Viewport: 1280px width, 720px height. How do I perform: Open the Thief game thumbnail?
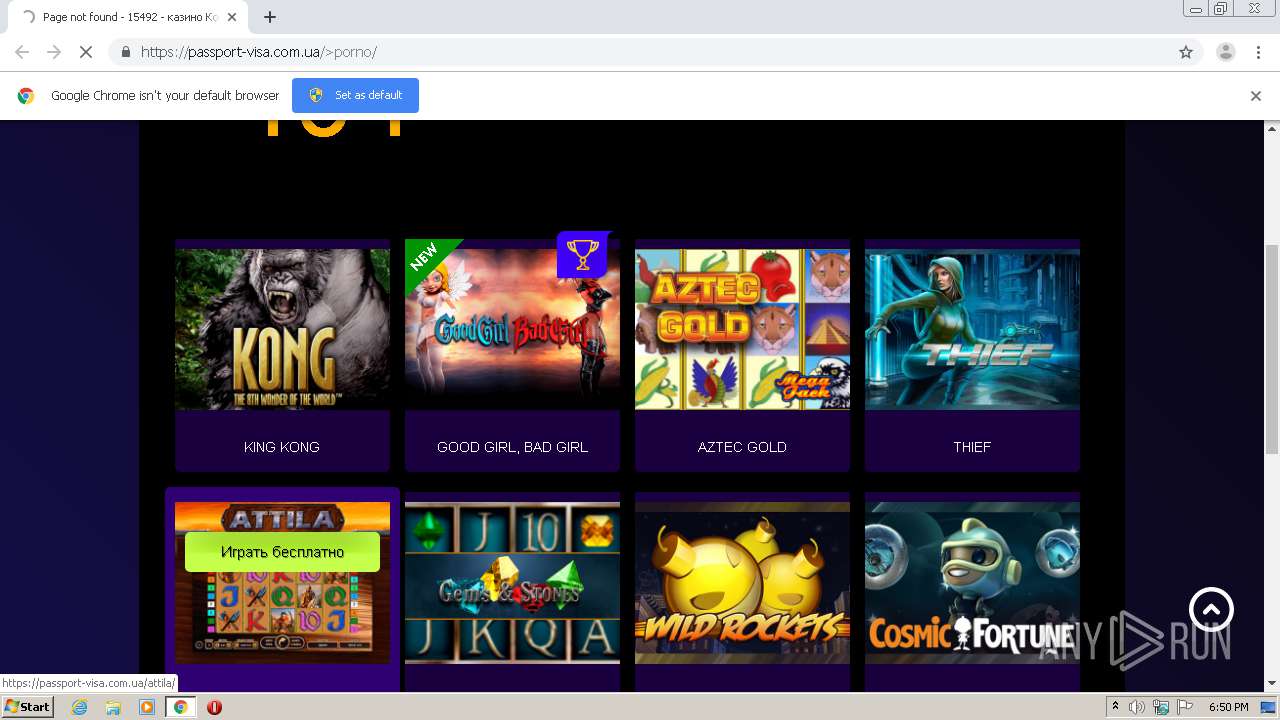pyautogui.click(x=972, y=329)
